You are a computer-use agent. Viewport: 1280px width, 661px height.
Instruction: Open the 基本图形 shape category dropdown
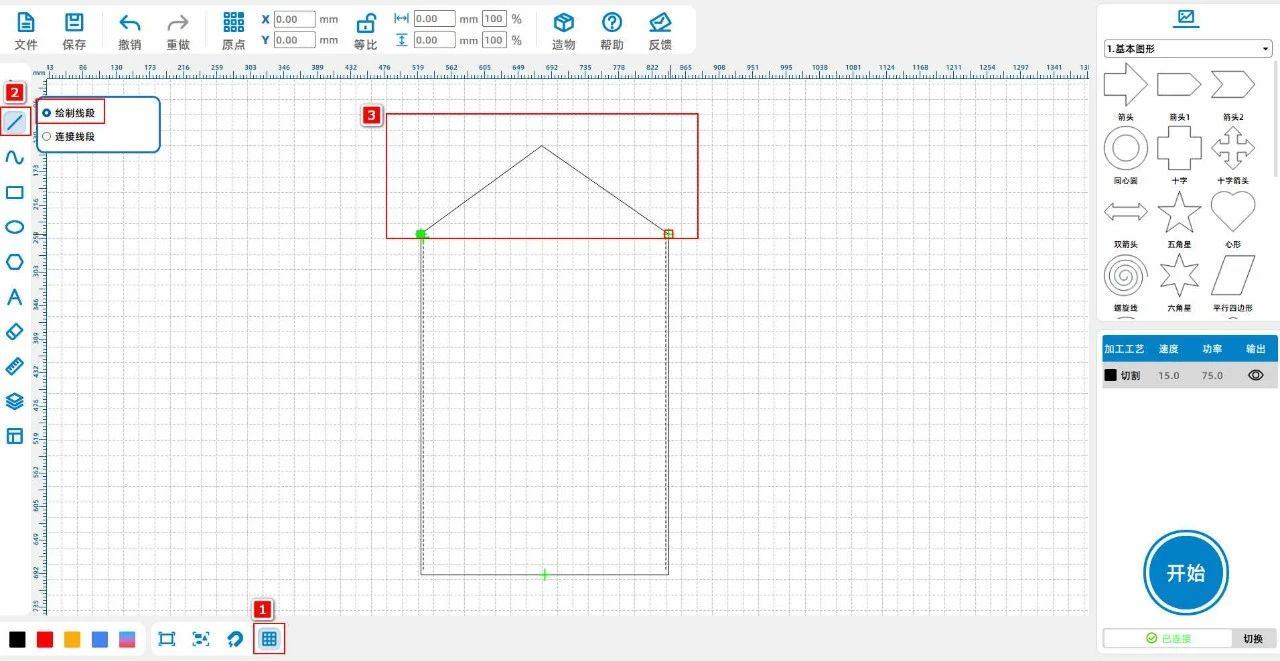coord(1187,49)
